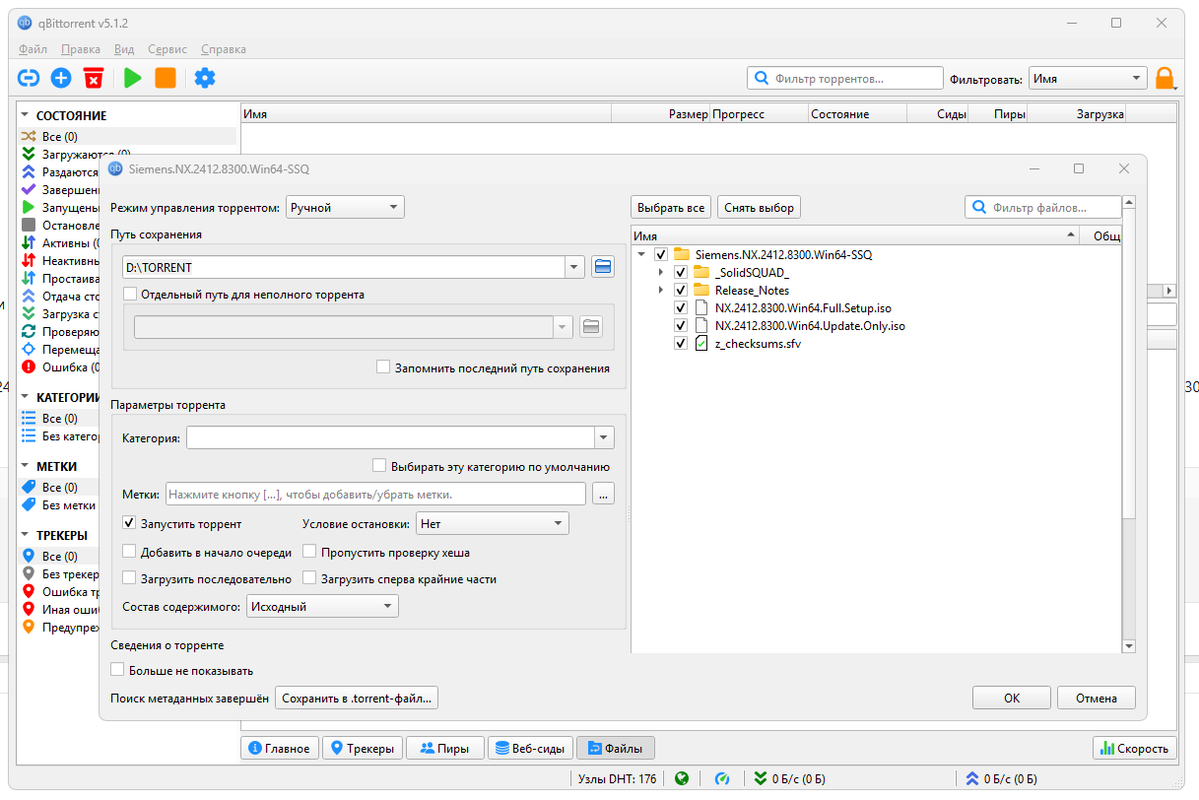The width and height of the screenshot is (1199, 800).
Task: Click the green download speed arrows icon
Action: click(x=760, y=779)
